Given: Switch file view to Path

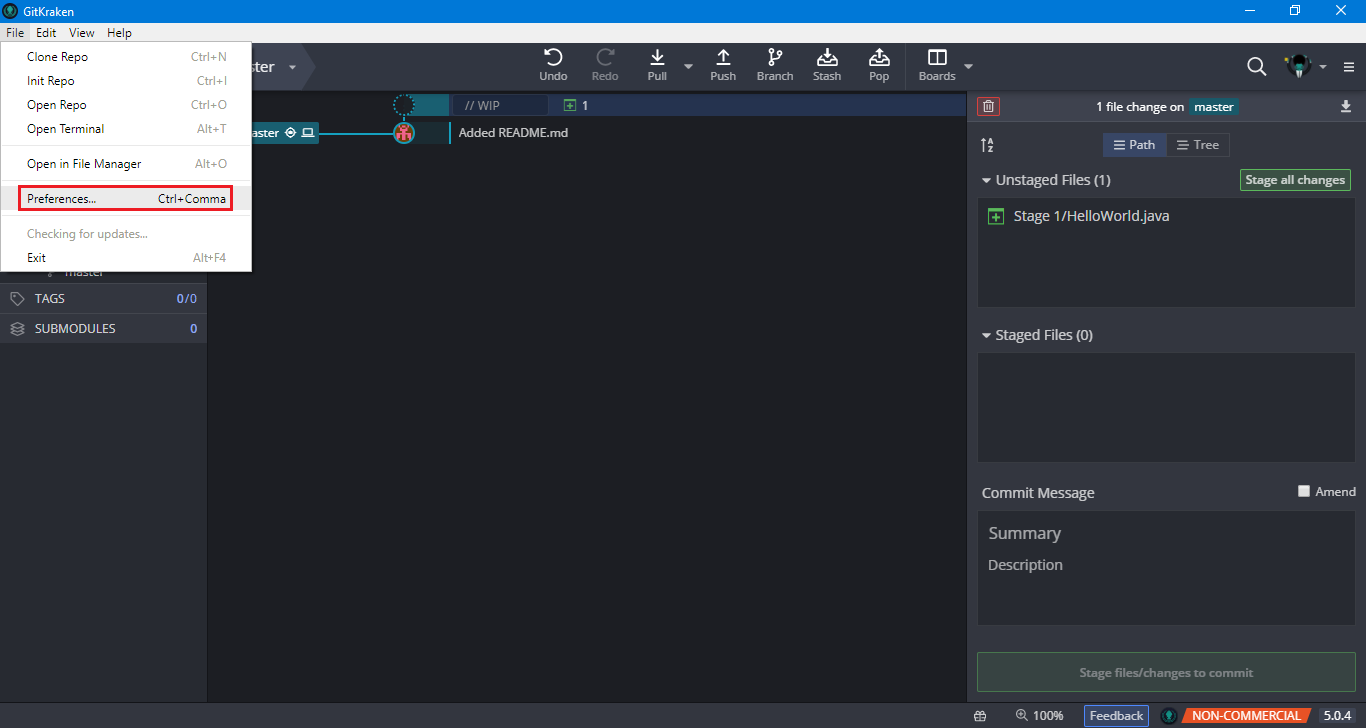Looking at the screenshot, I should (x=1134, y=145).
